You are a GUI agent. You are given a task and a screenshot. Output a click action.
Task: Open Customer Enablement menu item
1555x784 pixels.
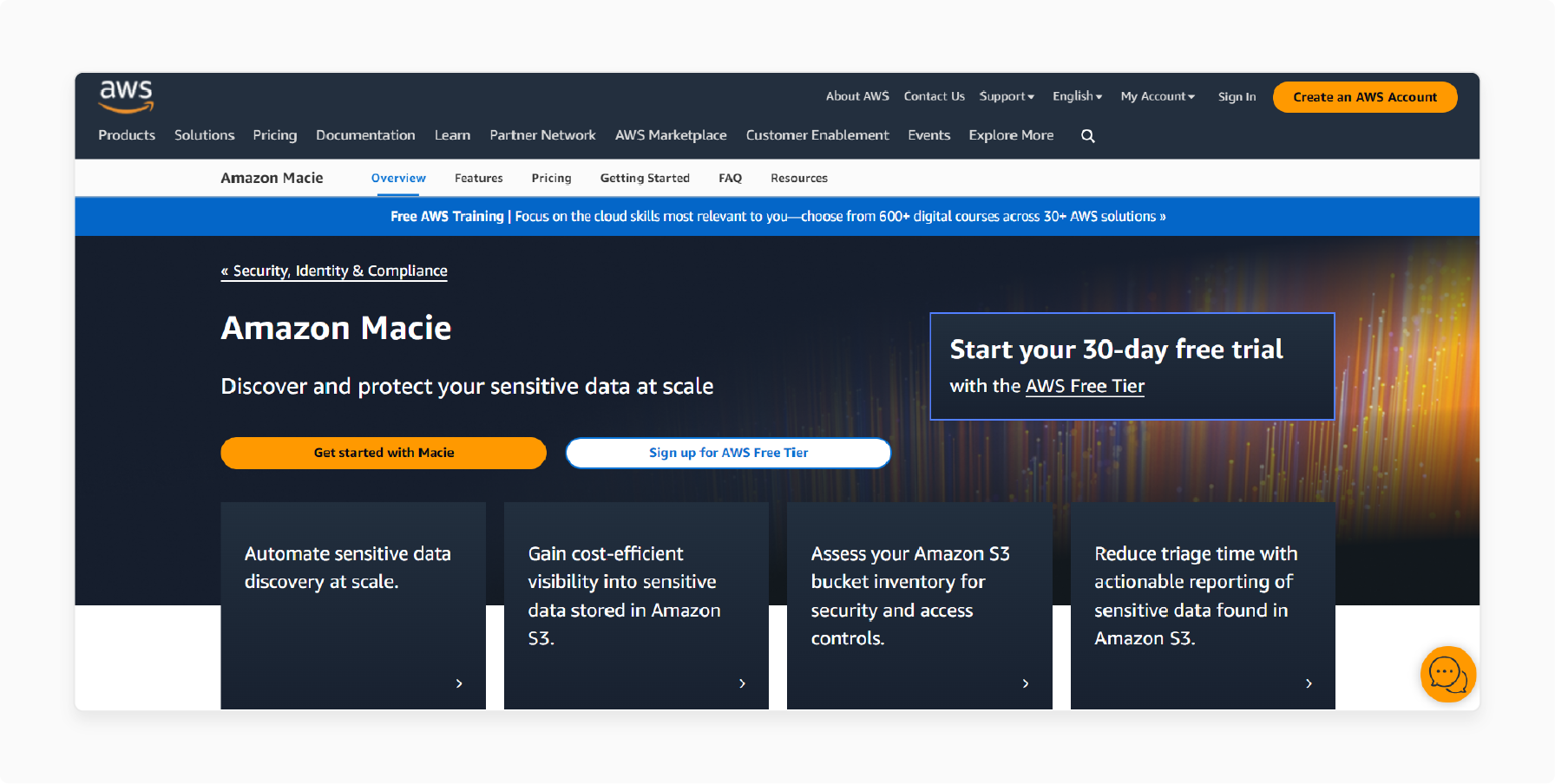click(817, 135)
